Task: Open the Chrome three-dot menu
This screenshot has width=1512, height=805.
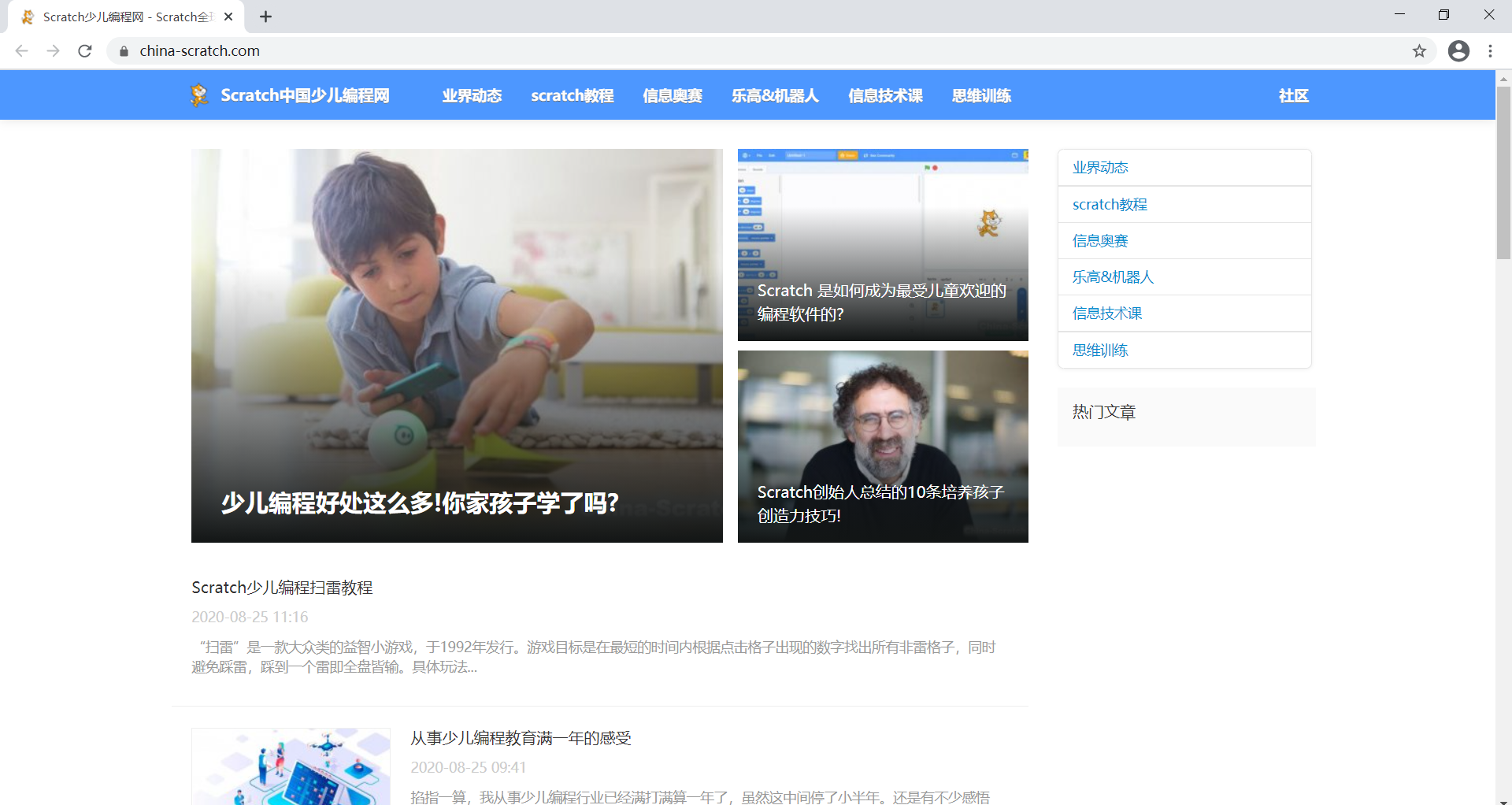Action: pos(1490,50)
